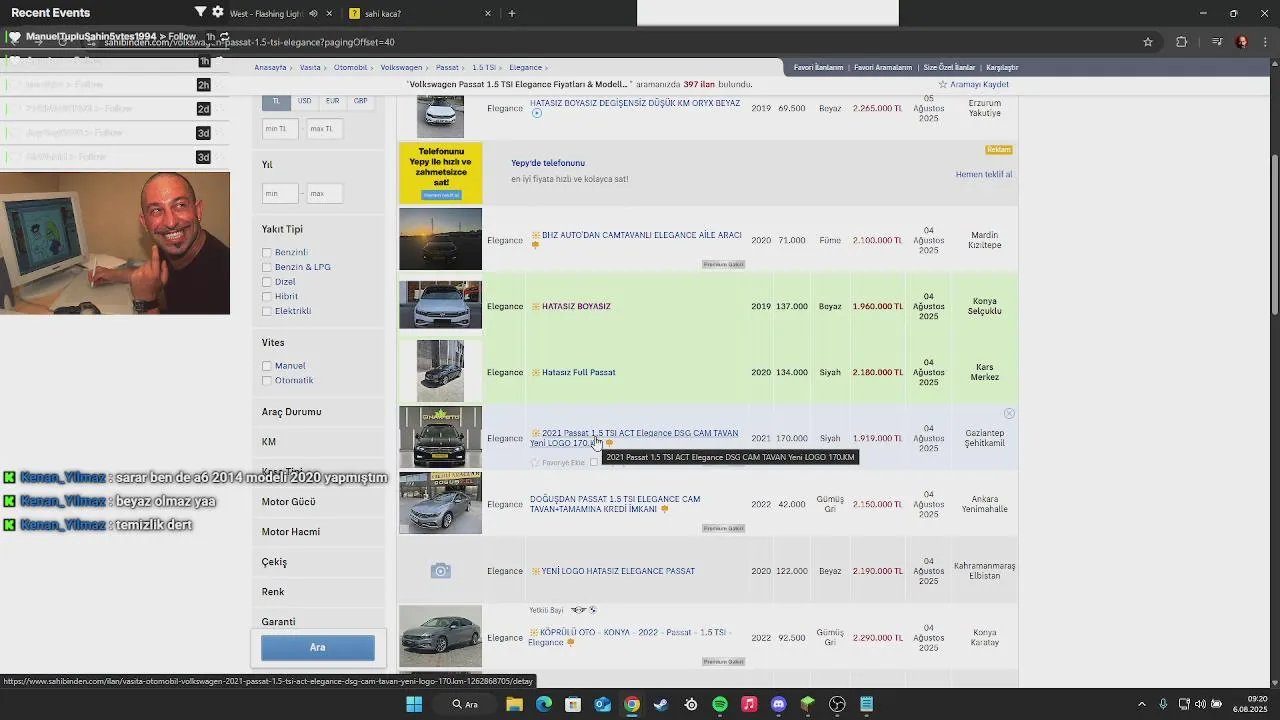Check the Benzin & LPG option

point(267,267)
